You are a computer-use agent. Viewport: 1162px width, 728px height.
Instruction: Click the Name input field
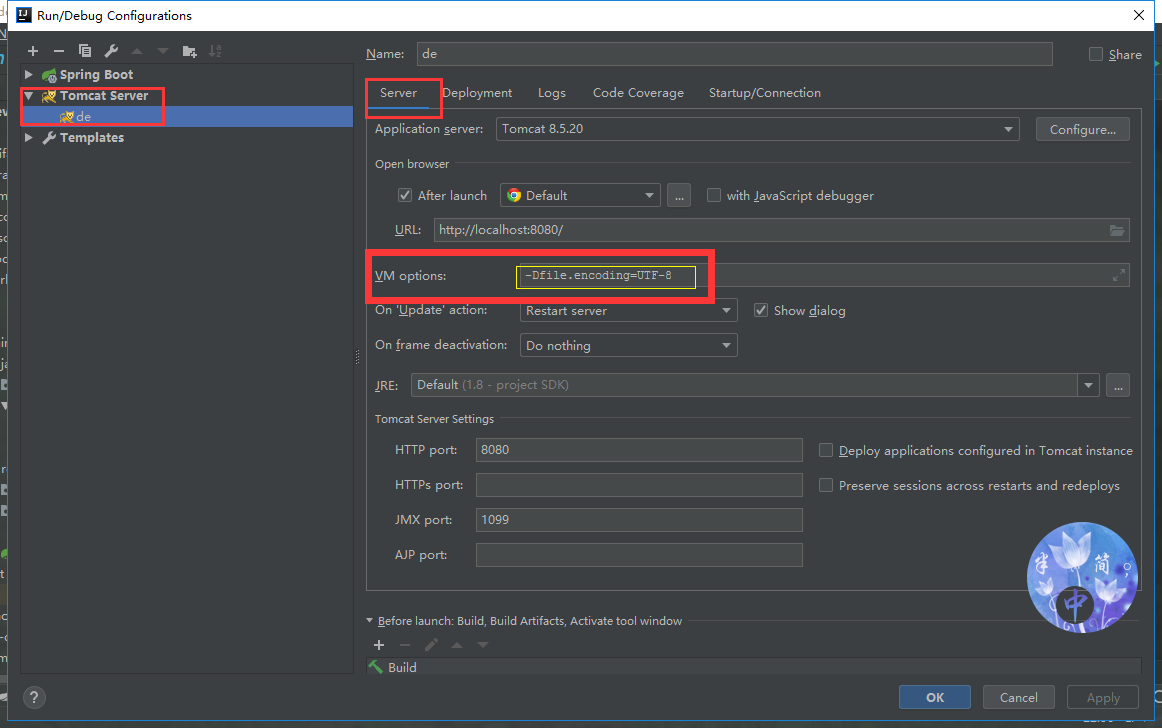[734, 54]
